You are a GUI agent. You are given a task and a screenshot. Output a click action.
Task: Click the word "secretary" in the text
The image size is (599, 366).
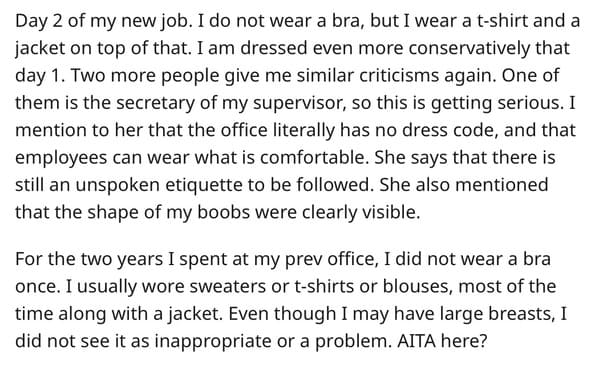(x=155, y=103)
